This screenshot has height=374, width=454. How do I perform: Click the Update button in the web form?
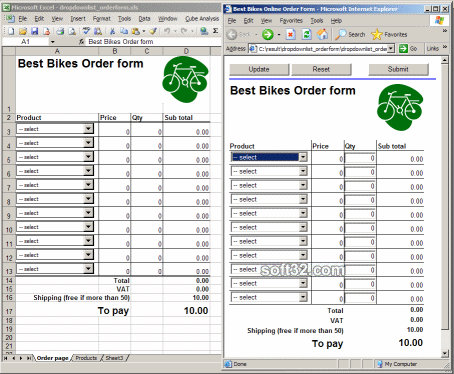click(x=259, y=69)
